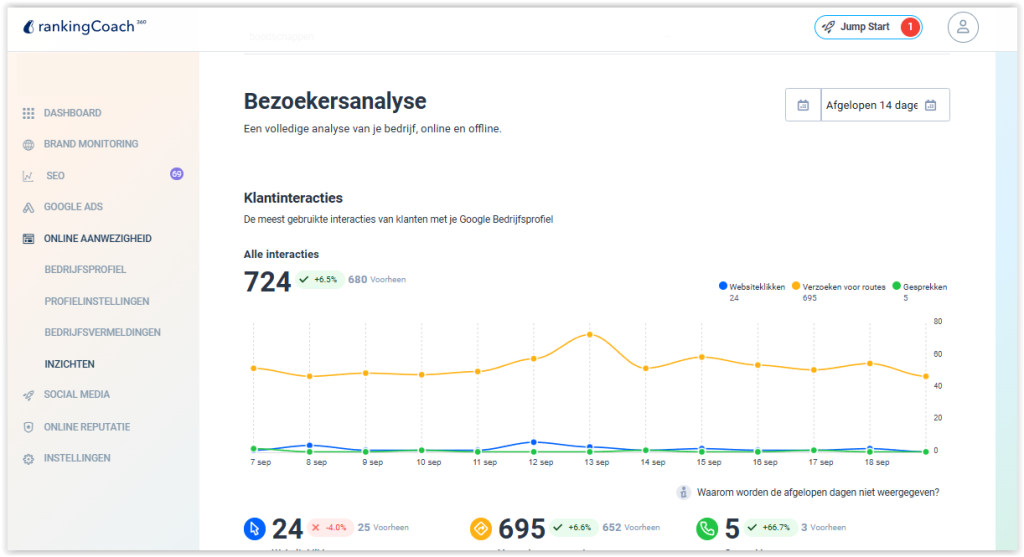Click the 13 sep peak point on chart
The image size is (1024, 557).
coord(590,334)
